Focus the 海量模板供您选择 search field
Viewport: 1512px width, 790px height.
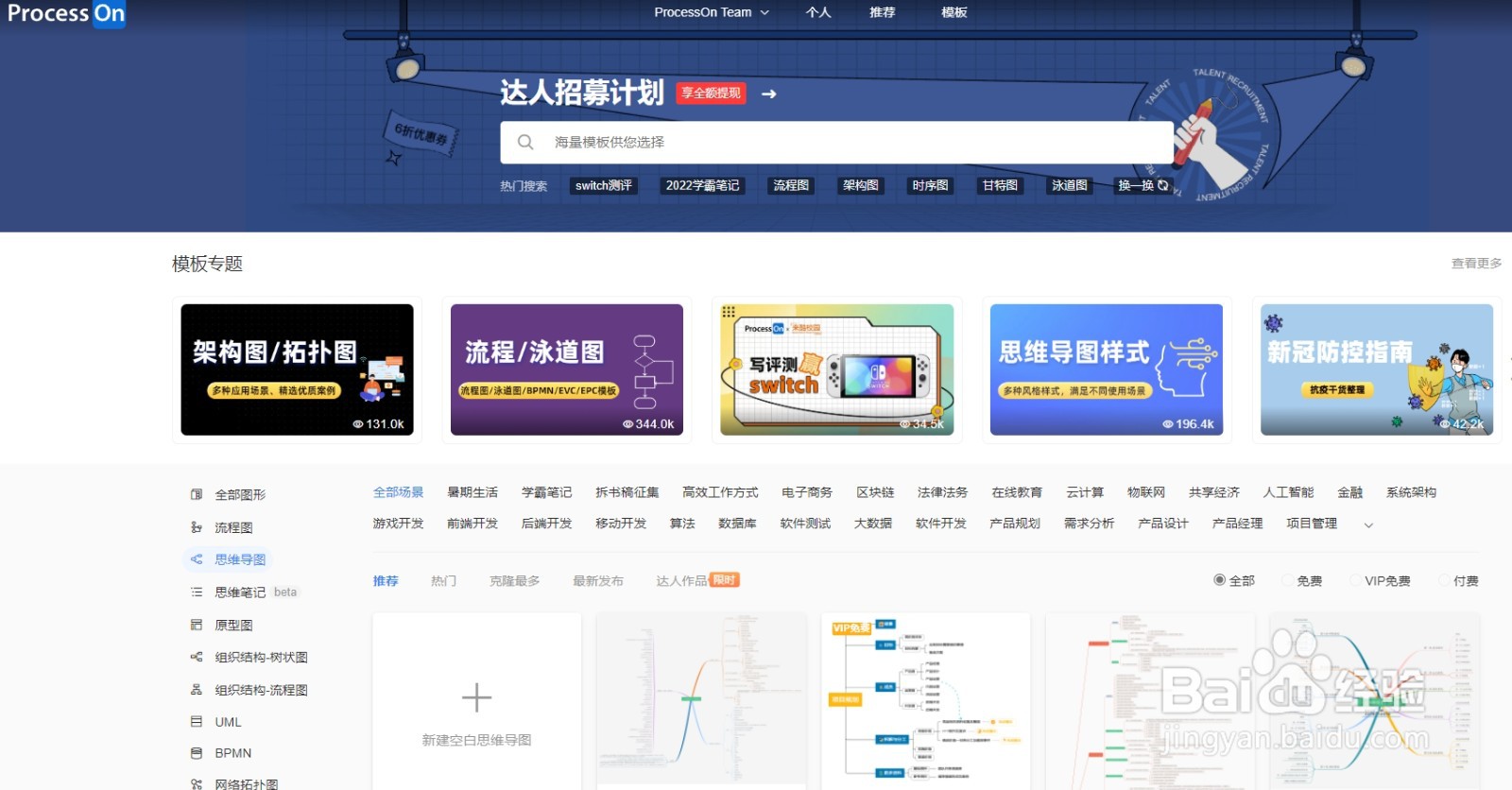tap(836, 142)
